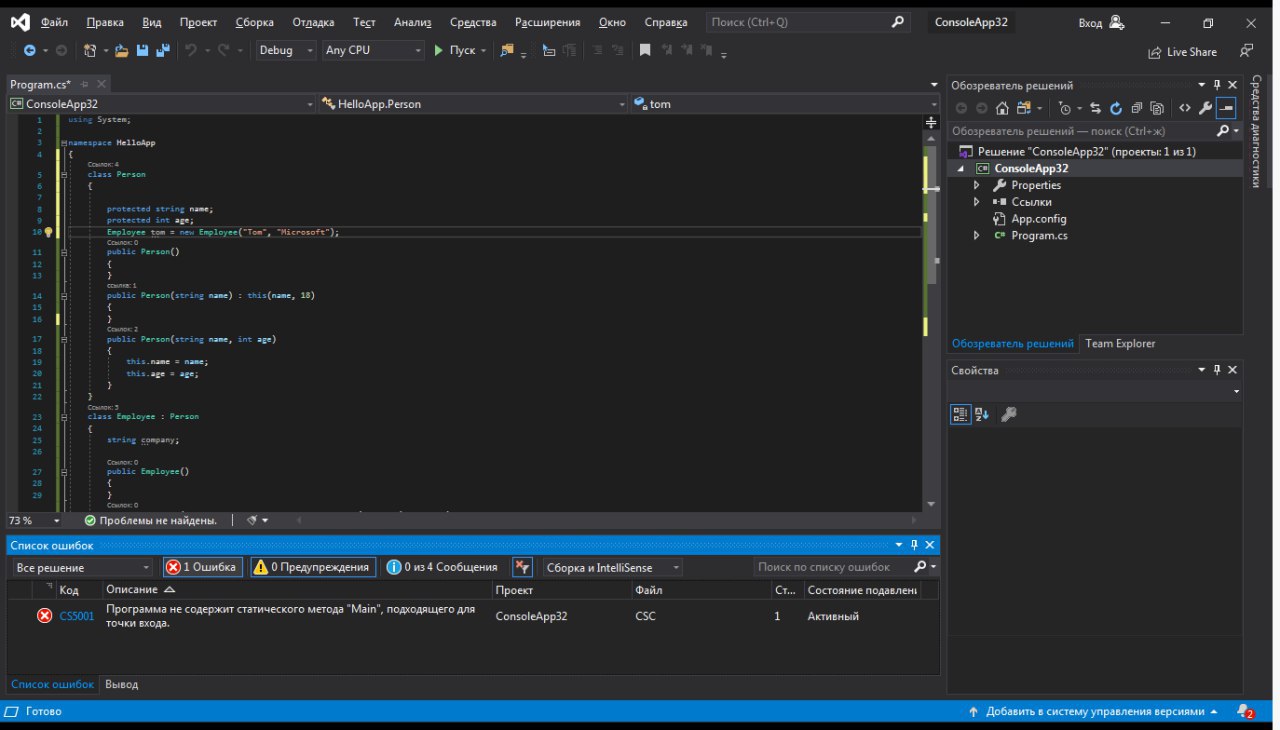Click the Home icon in Solution Explorer

[1002, 108]
